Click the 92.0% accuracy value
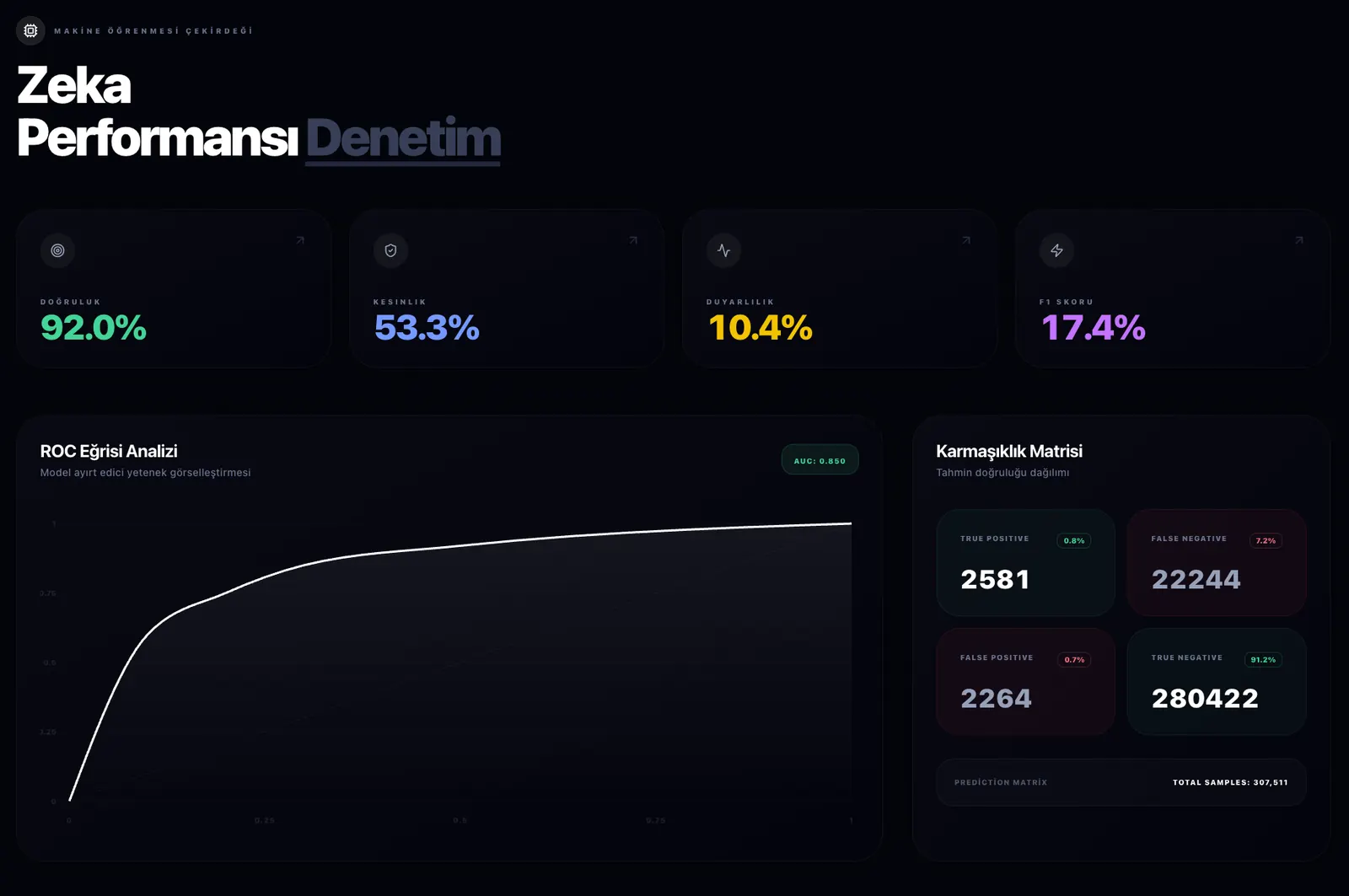Image resolution: width=1349 pixels, height=896 pixels. tap(94, 328)
